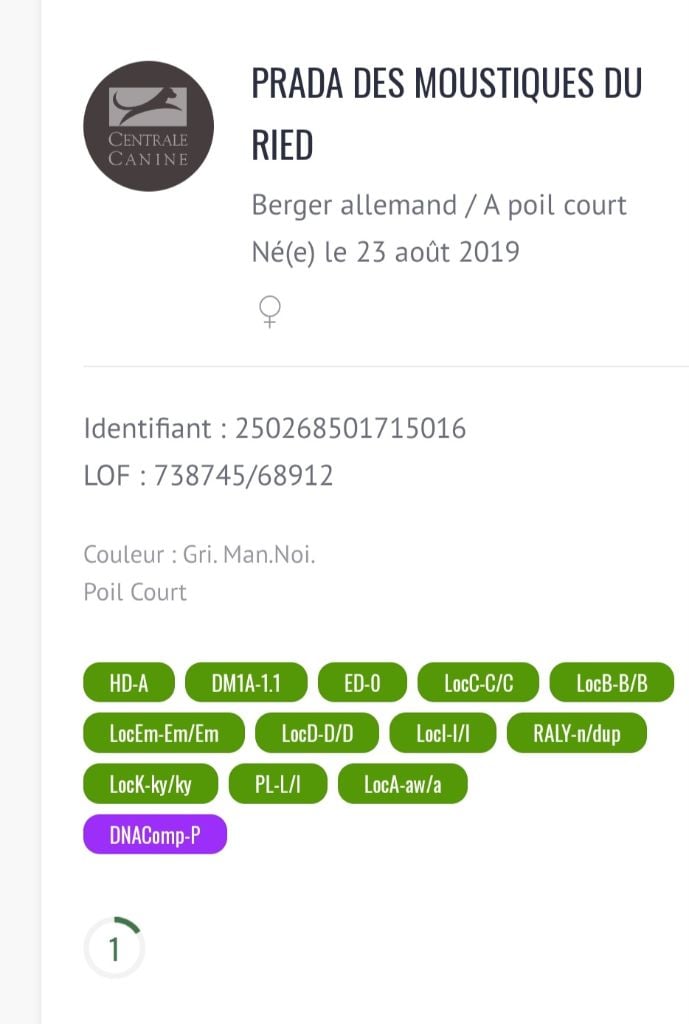This screenshot has height=1024, width=689.
Task: Click the RALY-n/dup badge
Action: point(577,734)
